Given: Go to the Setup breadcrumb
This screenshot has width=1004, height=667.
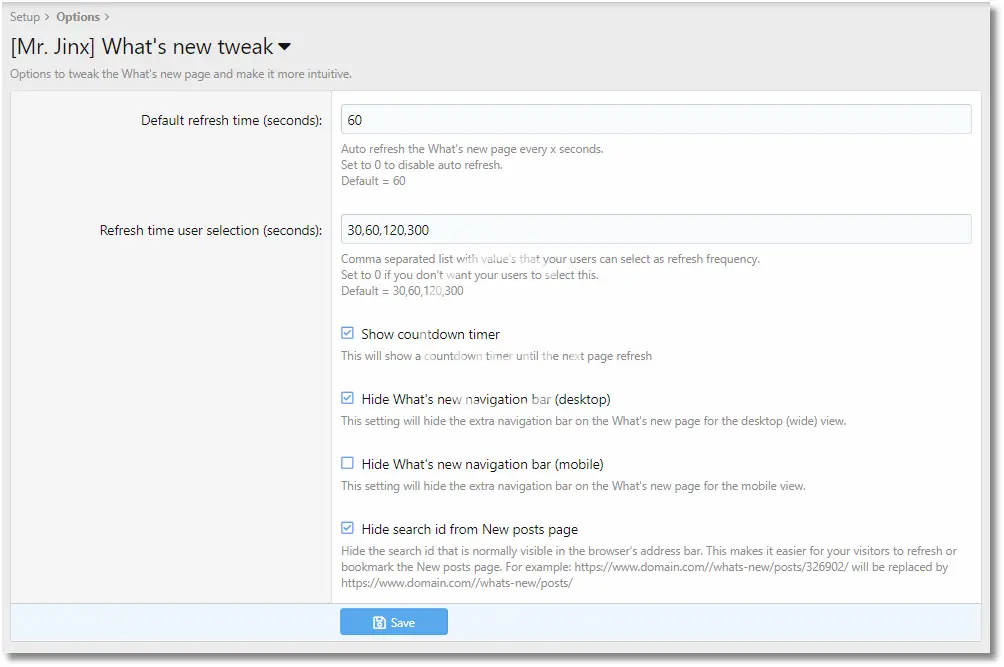Looking at the screenshot, I should (x=25, y=17).
